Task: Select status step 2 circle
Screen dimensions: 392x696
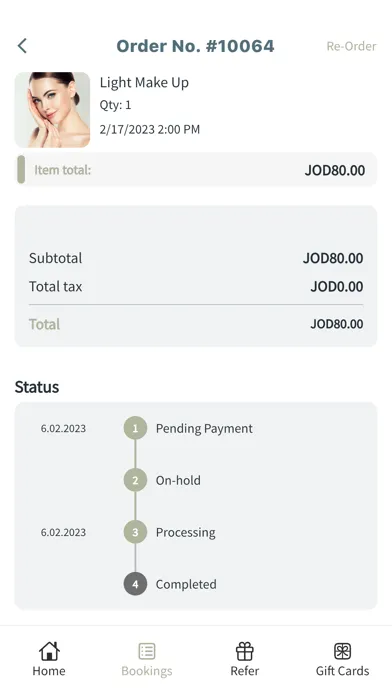Action: pos(135,480)
